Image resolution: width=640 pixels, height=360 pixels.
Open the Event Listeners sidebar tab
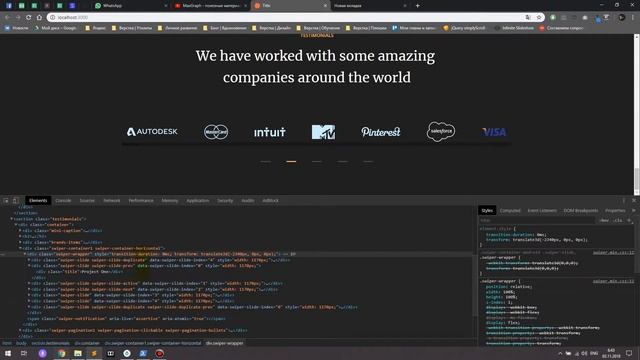[542, 210]
